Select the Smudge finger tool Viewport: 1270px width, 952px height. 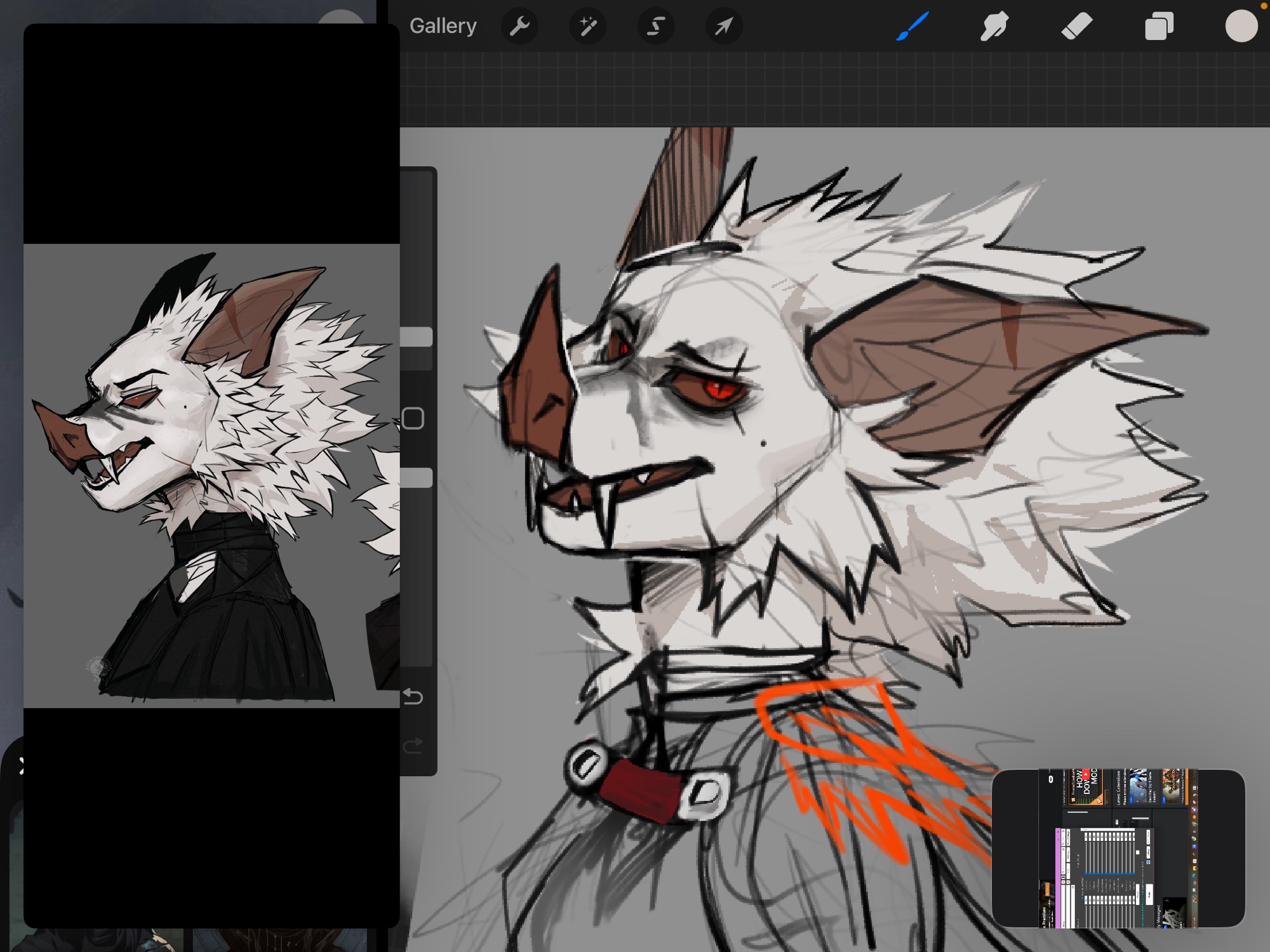coord(994,27)
